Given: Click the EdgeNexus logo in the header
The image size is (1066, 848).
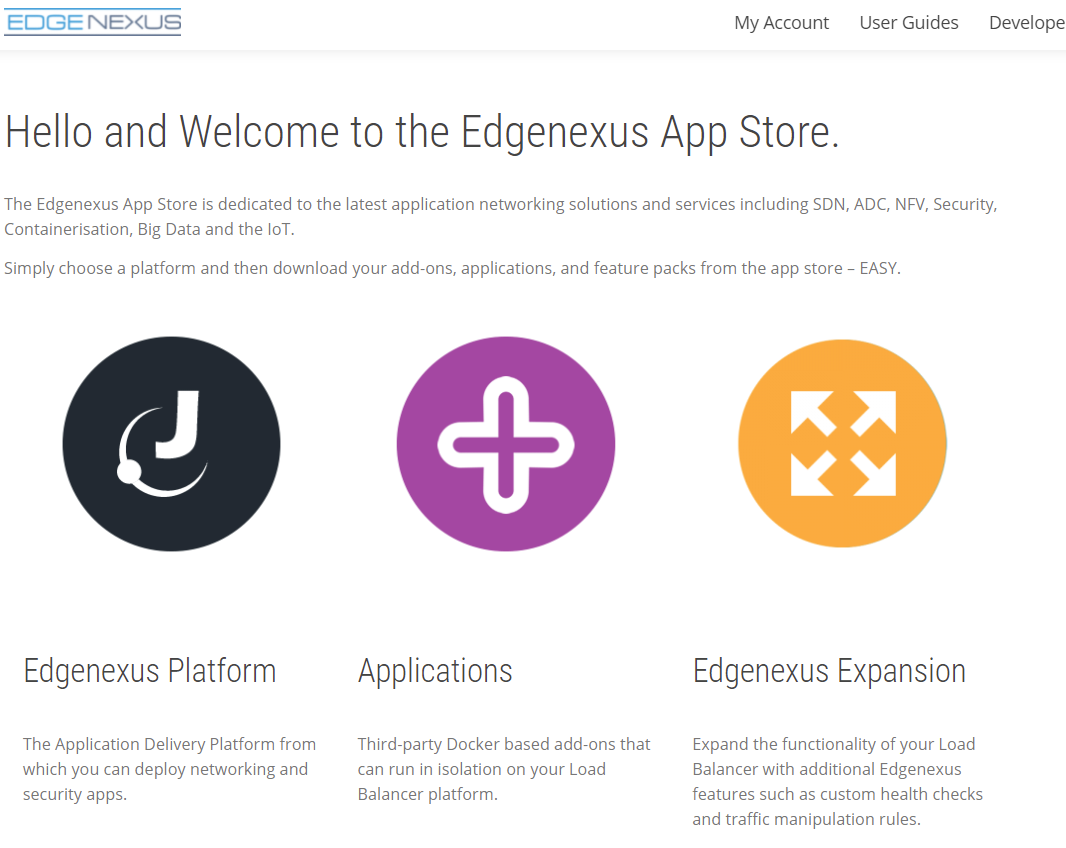Looking at the screenshot, I should click(92, 22).
